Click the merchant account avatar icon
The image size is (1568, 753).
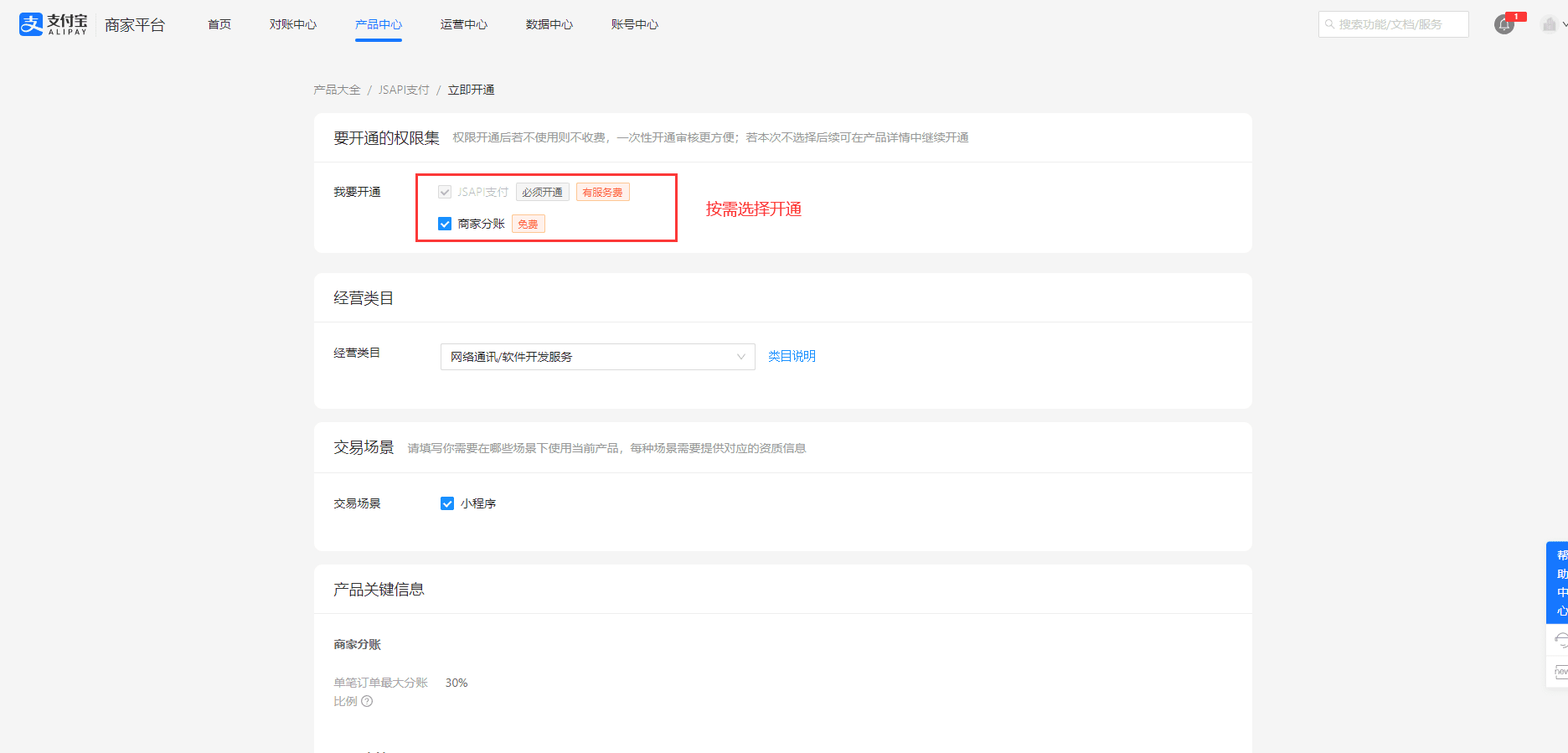pyautogui.click(x=1549, y=24)
